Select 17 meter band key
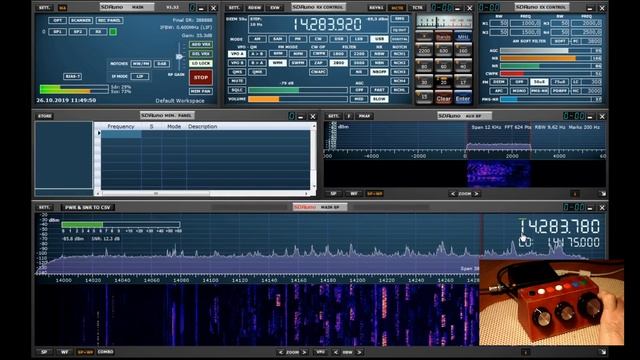Image resolution: width=640 pixels, height=360 pixels. click(463, 81)
